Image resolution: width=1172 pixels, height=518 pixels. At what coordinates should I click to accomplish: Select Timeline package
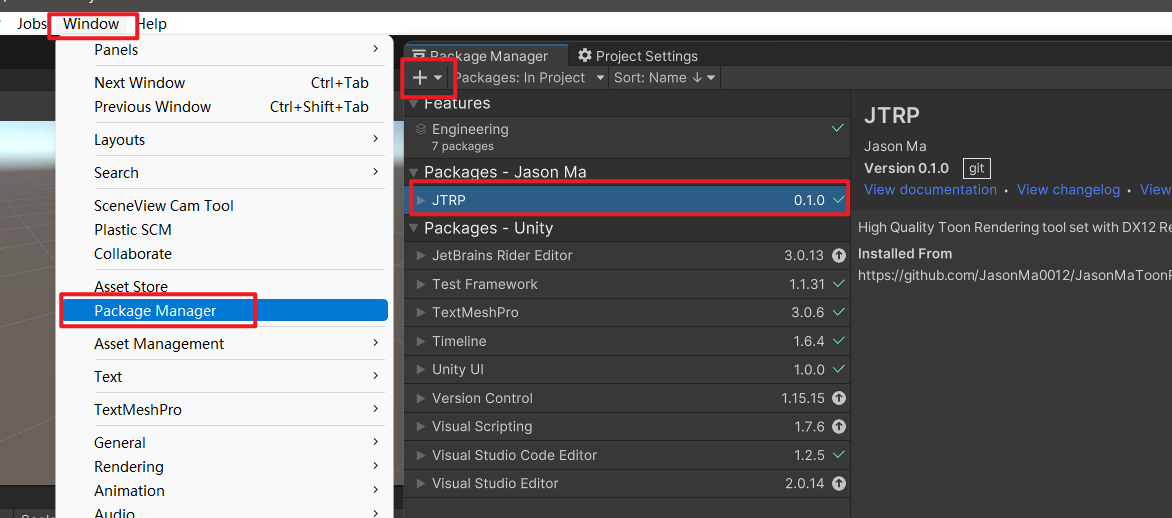coord(627,341)
